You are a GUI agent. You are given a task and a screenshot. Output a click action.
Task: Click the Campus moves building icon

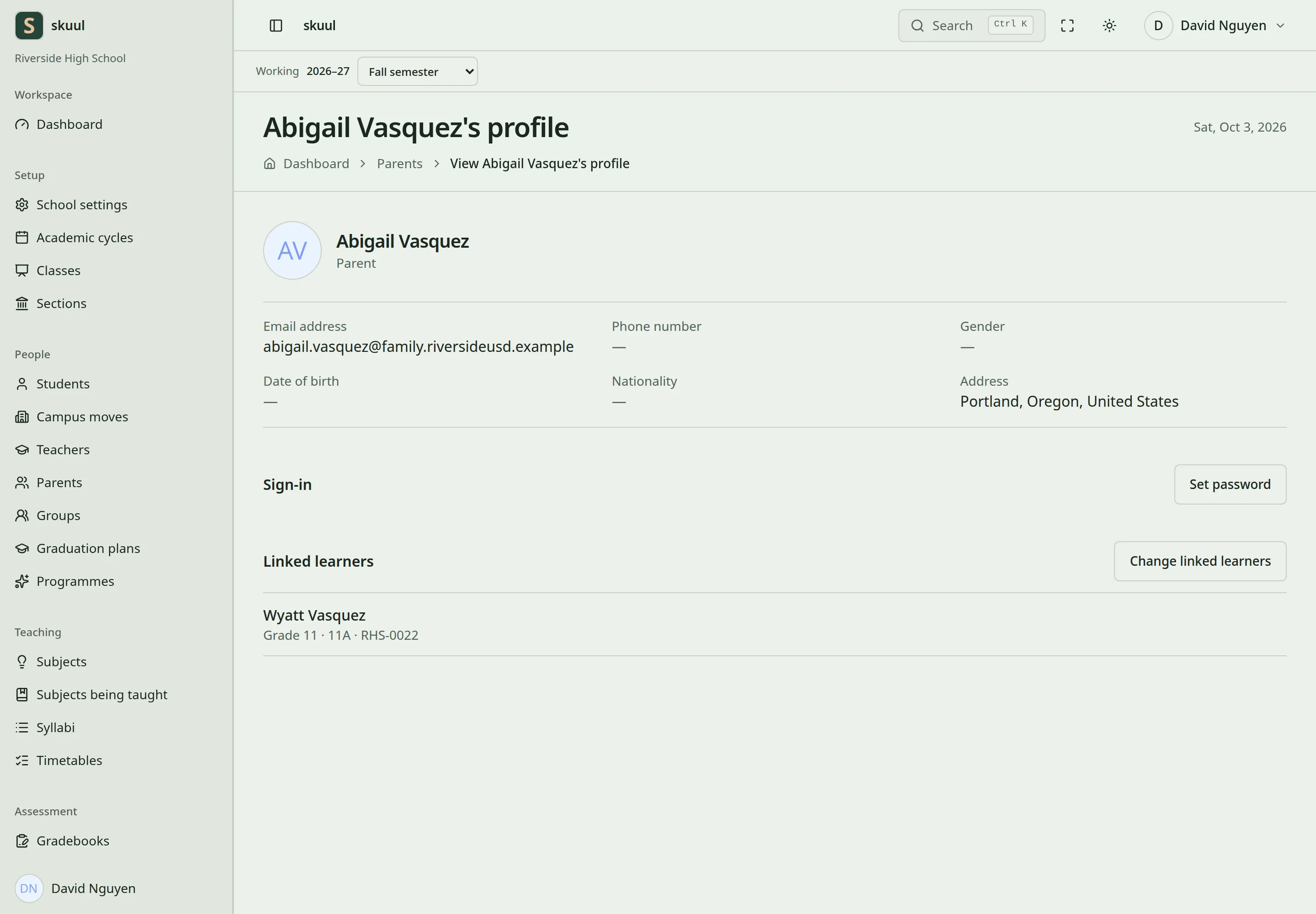pos(22,416)
